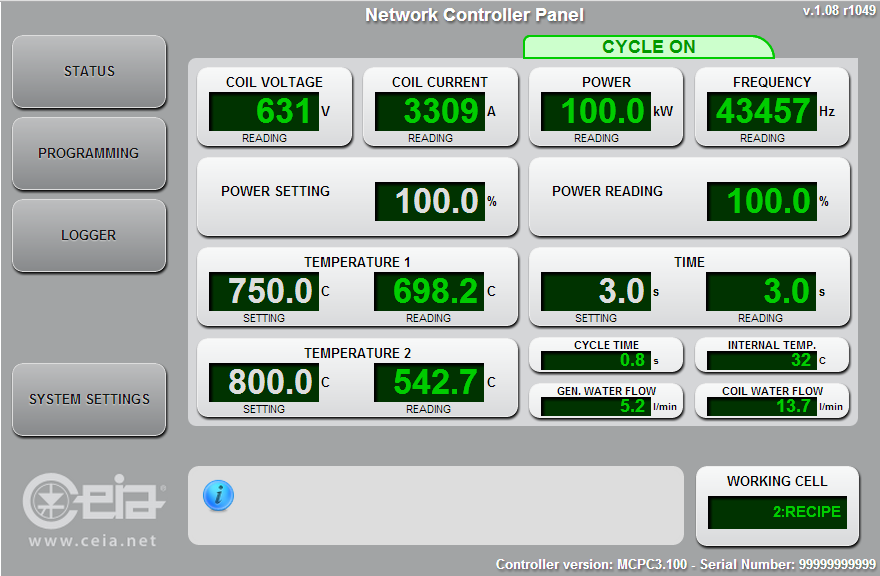Click the Power Reading percentage display
880x576 pixels.
click(762, 201)
